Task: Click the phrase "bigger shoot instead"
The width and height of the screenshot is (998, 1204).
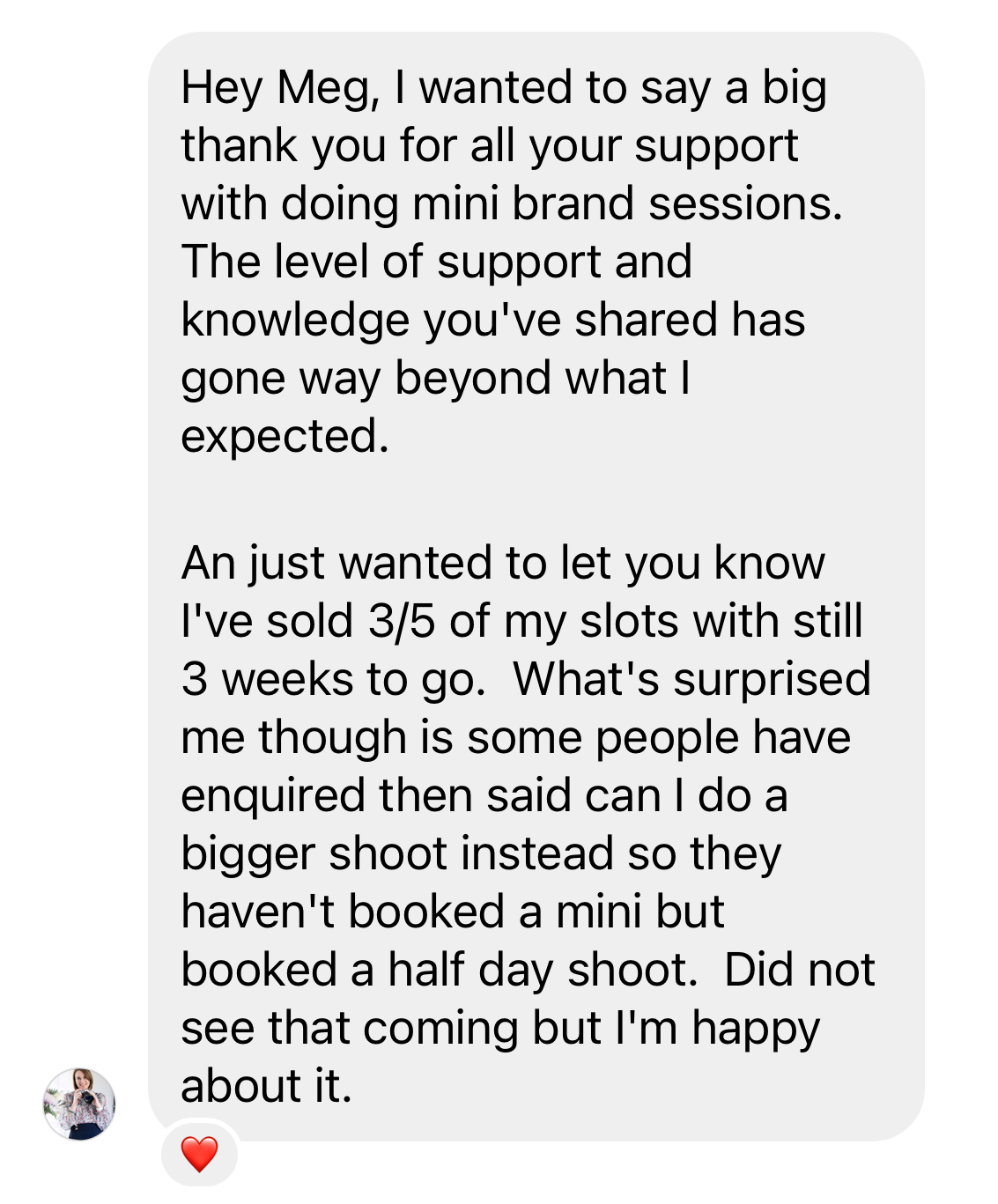Action: 396,853
